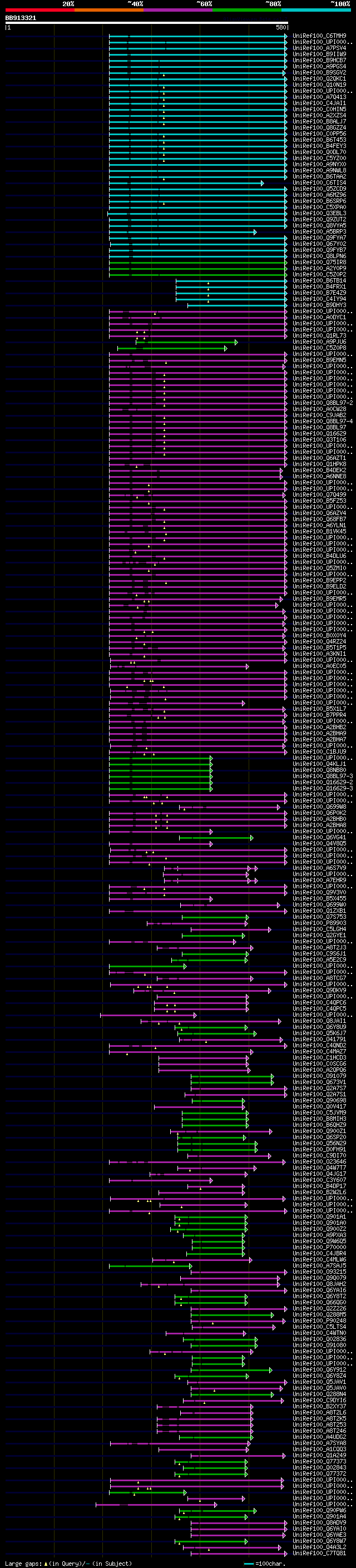Click the cyan ~100% legend segment

316,10
